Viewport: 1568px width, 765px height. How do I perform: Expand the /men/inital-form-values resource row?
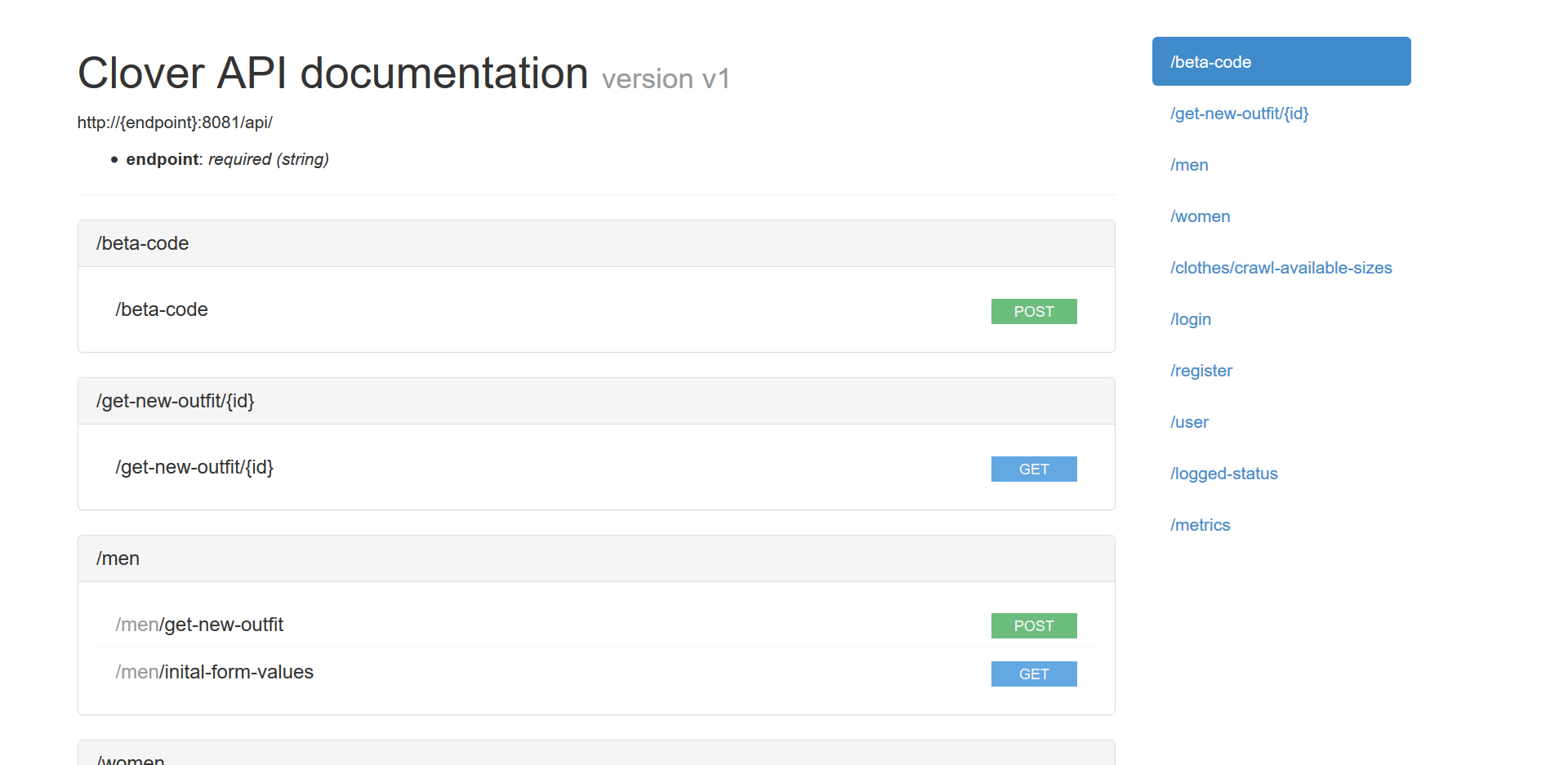tap(214, 672)
